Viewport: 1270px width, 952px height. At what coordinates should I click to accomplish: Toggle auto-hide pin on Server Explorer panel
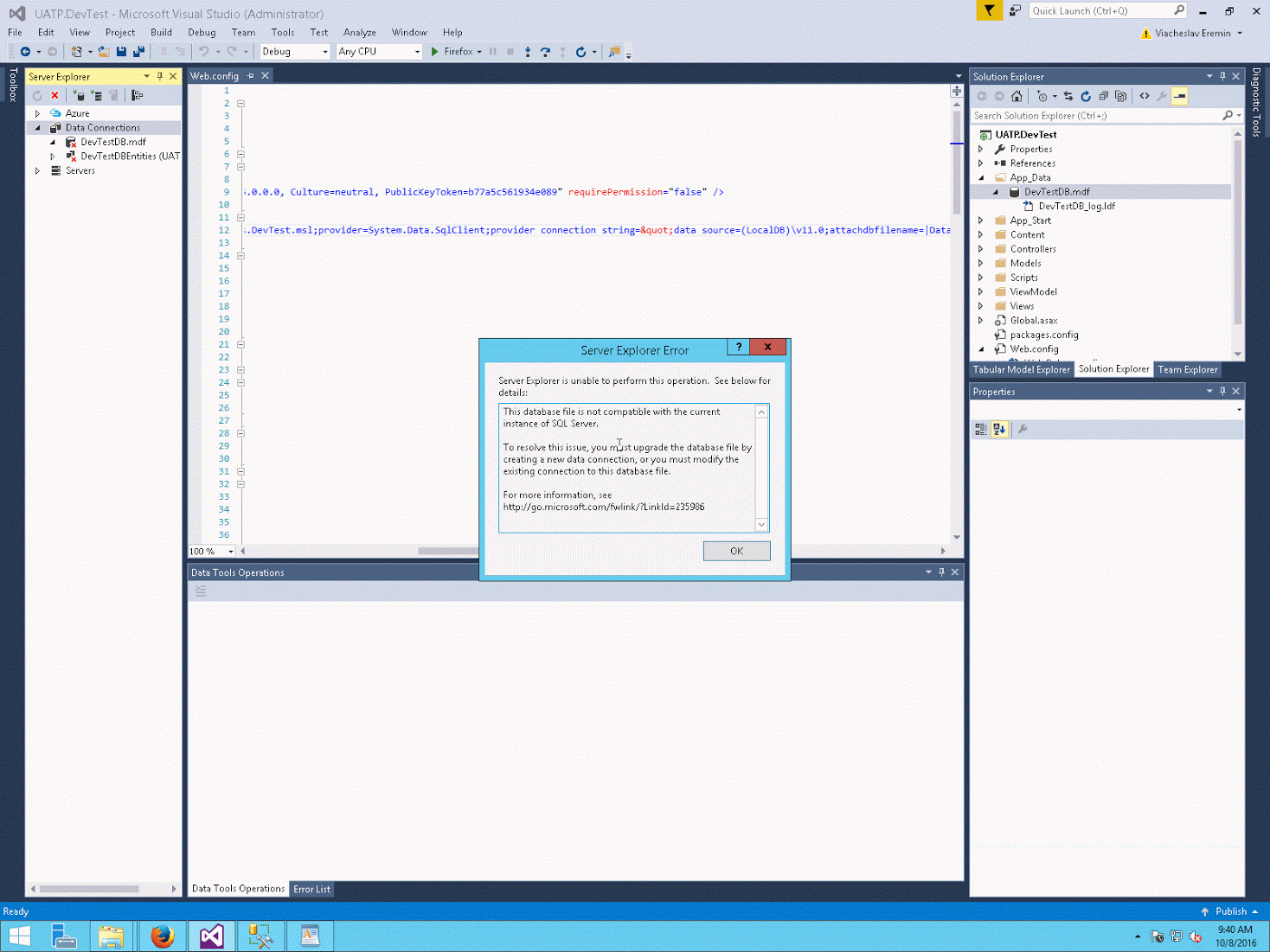pos(160,76)
